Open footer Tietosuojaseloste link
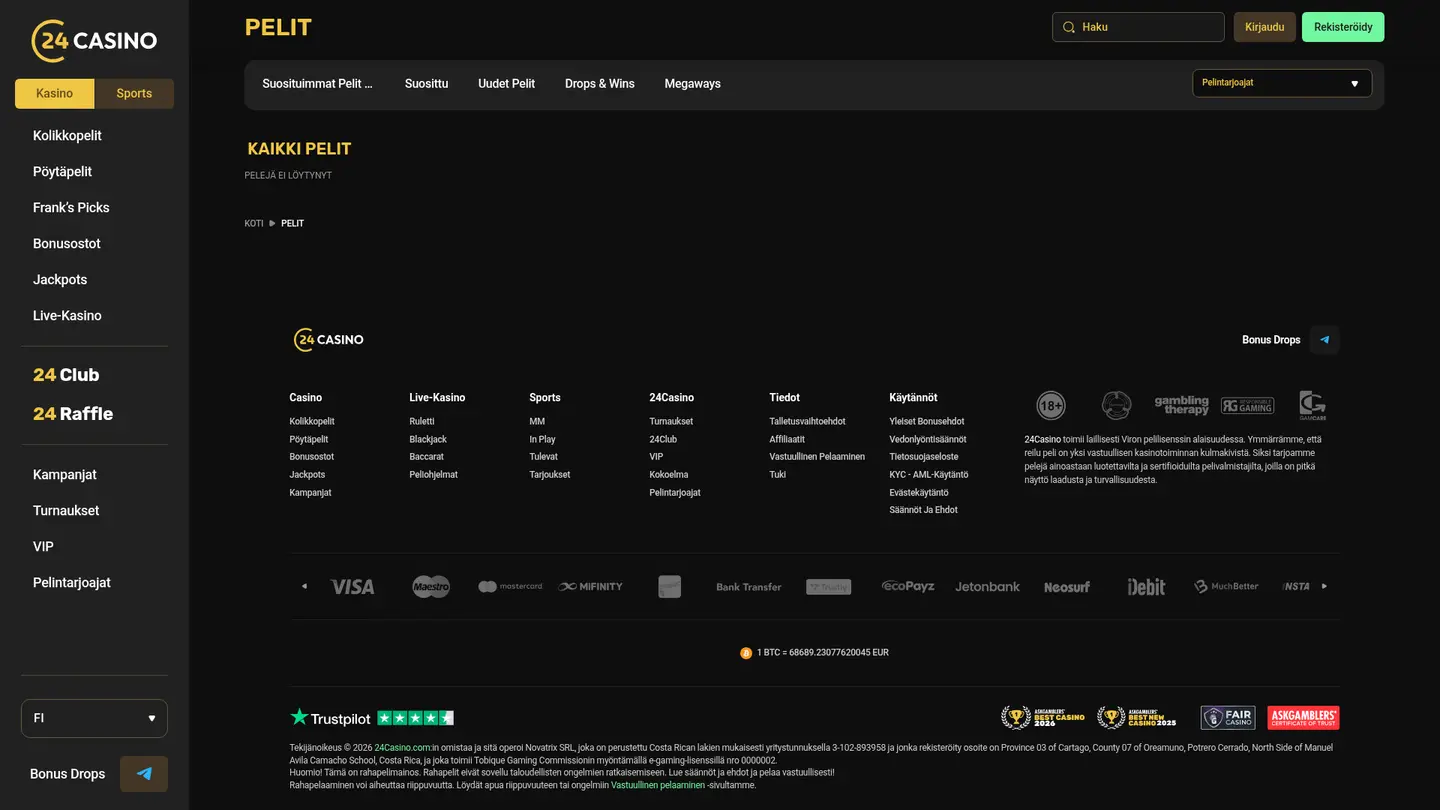1440x810 pixels. click(924, 457)
